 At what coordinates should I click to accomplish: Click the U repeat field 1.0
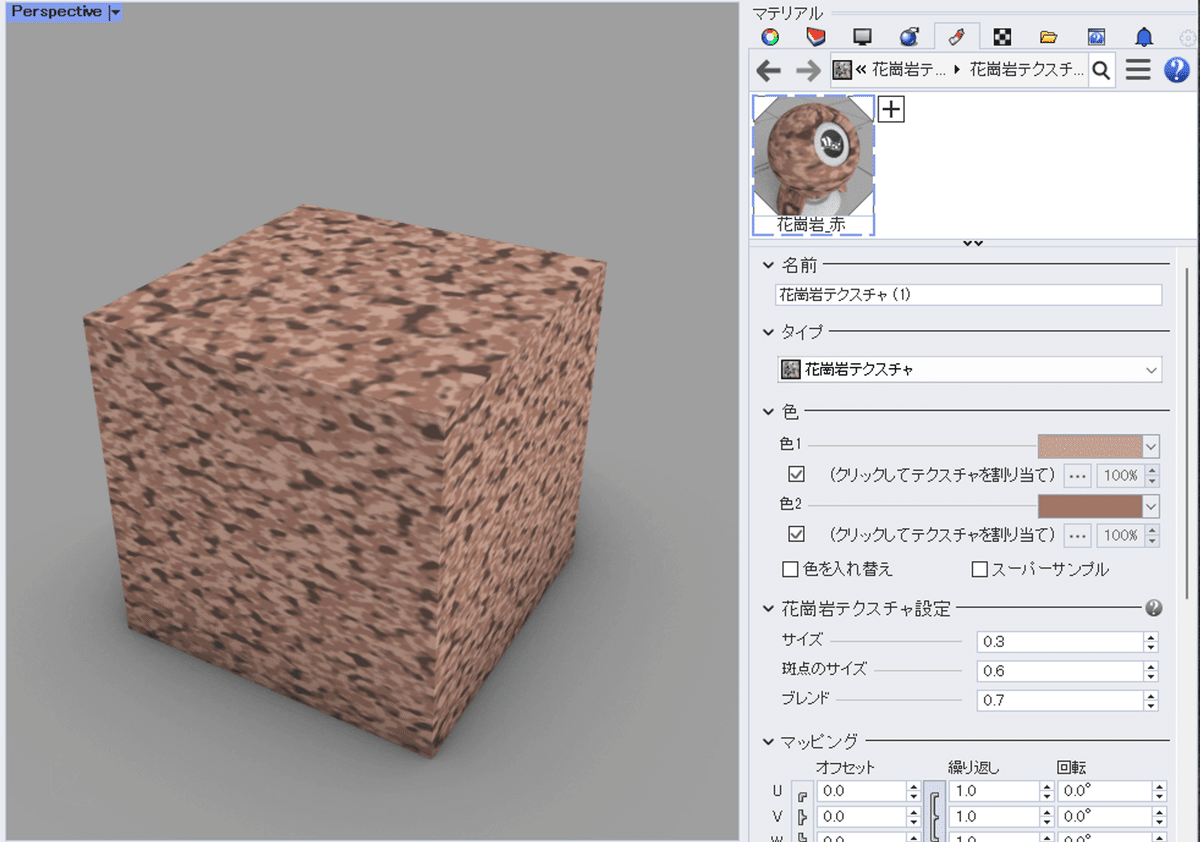pyautogui.click(x=995, y=792)
